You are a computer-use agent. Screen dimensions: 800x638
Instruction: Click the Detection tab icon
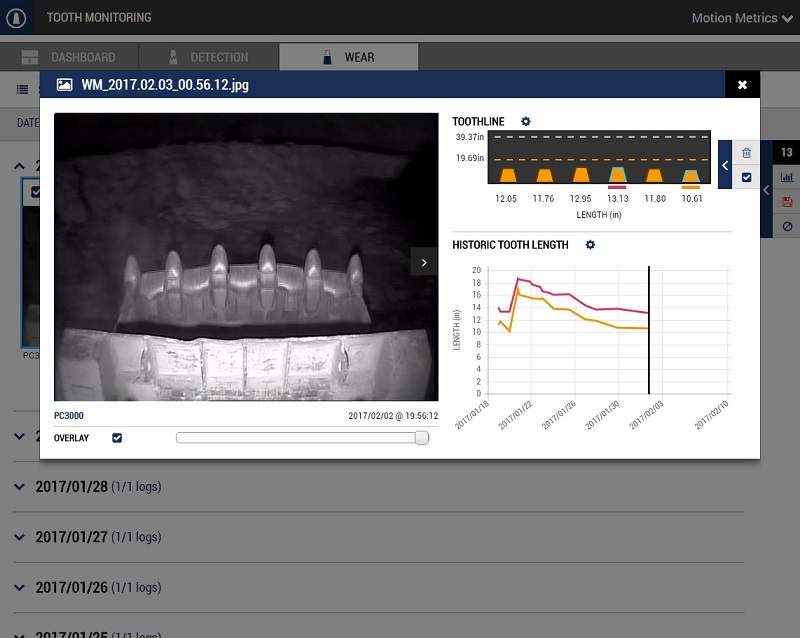(x=173, y=57)
